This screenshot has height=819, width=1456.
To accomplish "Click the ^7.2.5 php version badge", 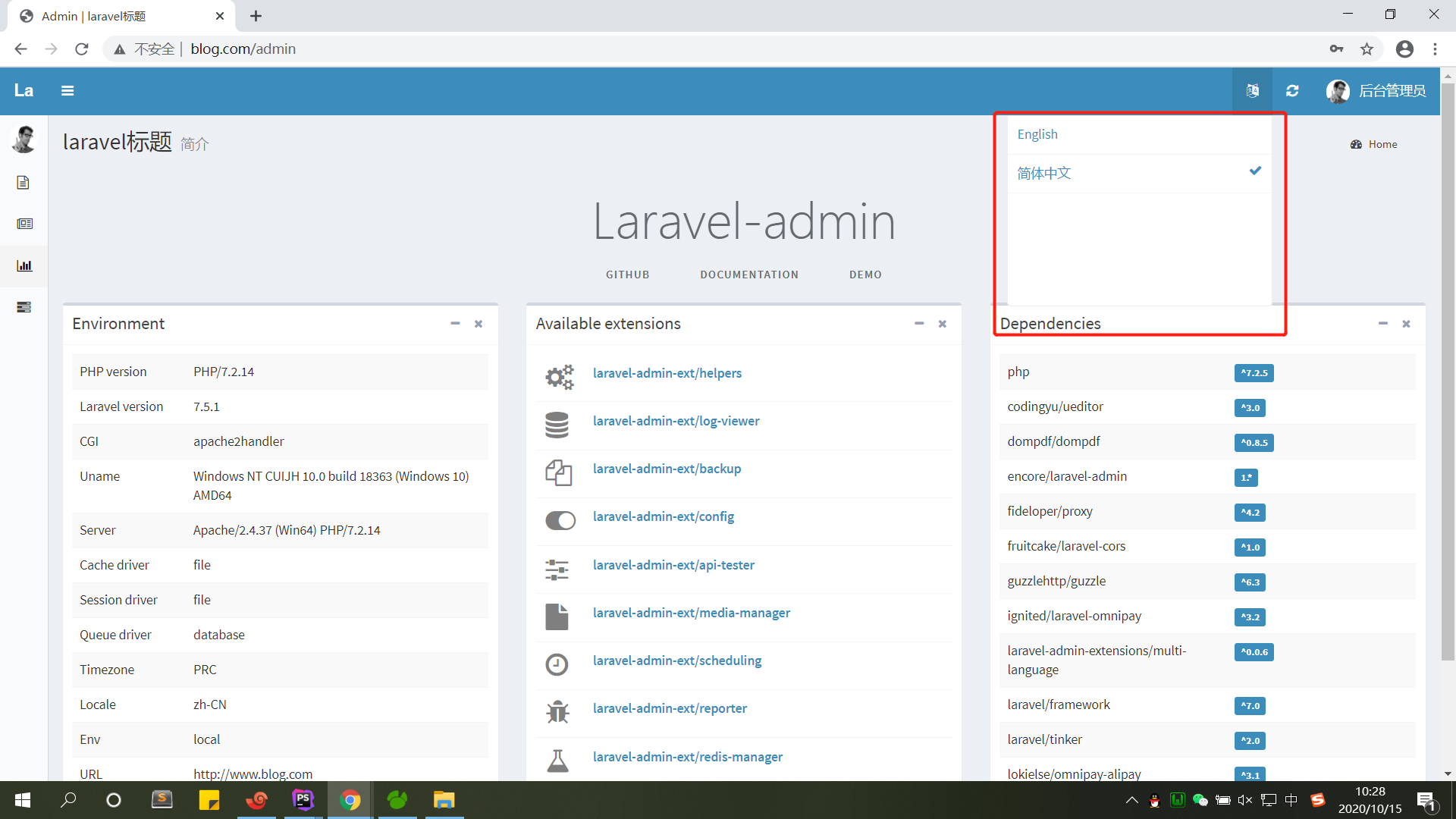I will click(1254, 373).
